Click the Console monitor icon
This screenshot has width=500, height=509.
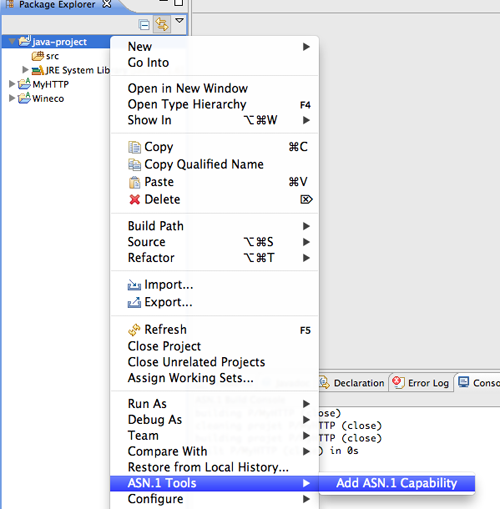click(x=463, y=382)
